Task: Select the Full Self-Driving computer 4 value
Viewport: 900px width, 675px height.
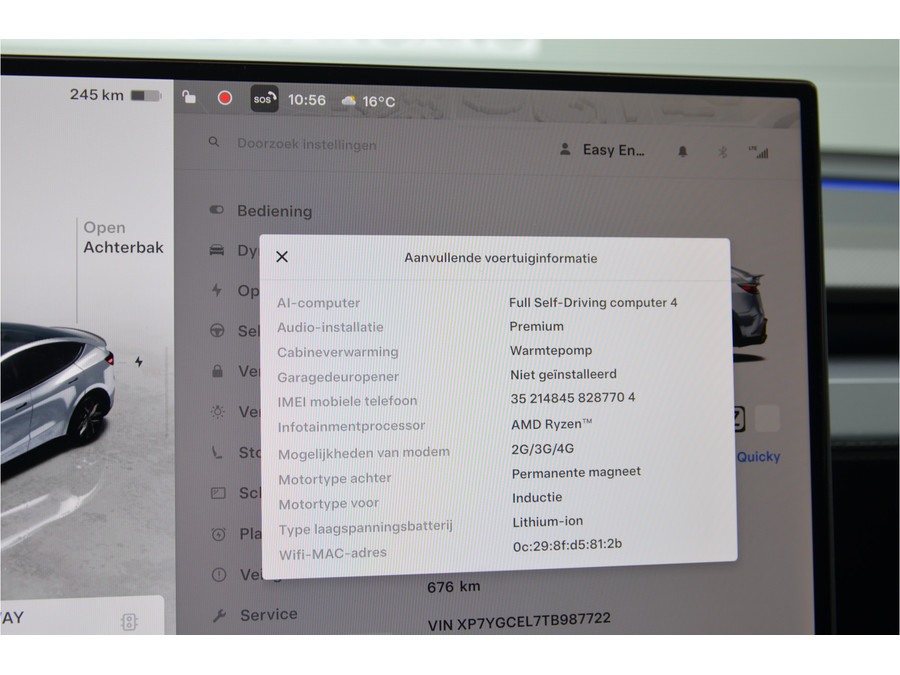Action: [x=593, y=302]
